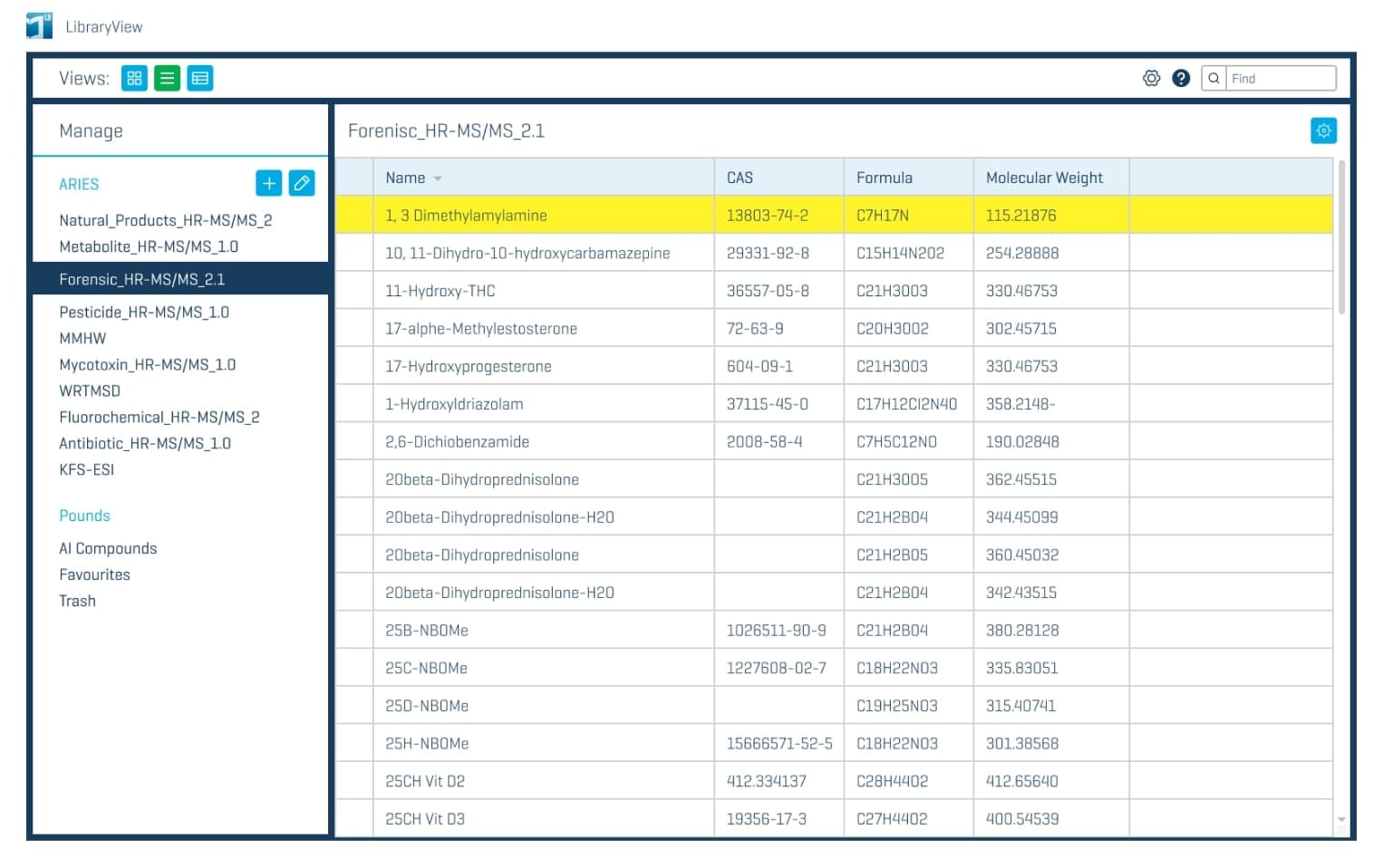Select Natural_Products_HR-MS/MS_2 library
Image resolution: width=1383 pixels, height=868 pixels.
coord(165,220)
